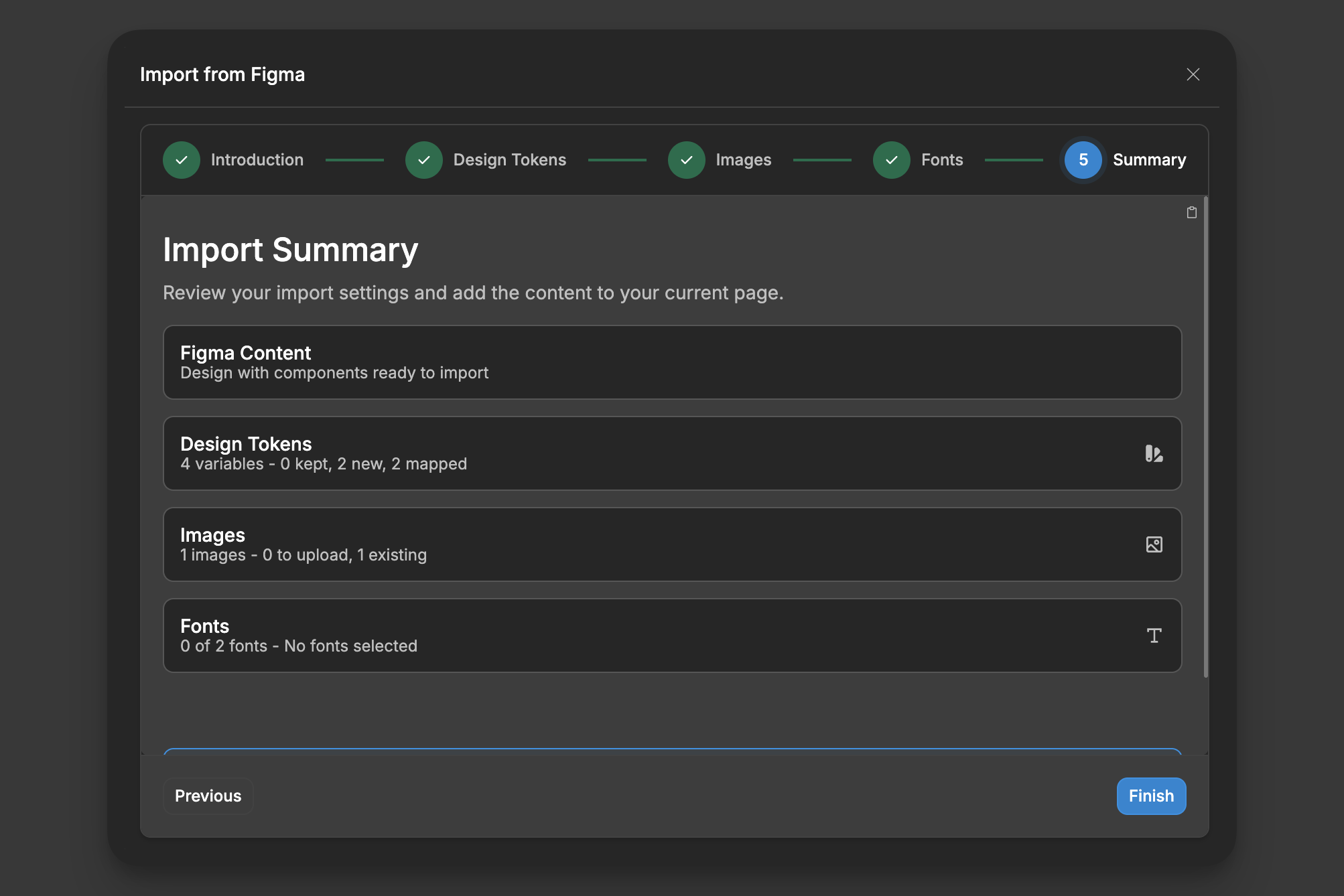The image size is (1344, 896).
Task: Click the green checkmark on the Introduction step
Action: coord(181,159)
